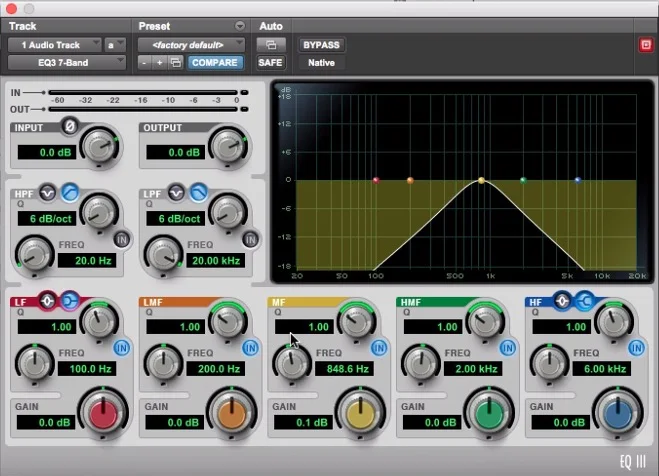Disable the MF band IN button
Image resolution: width=659 pixels, height=476 pixels.
tap(379, 348)
